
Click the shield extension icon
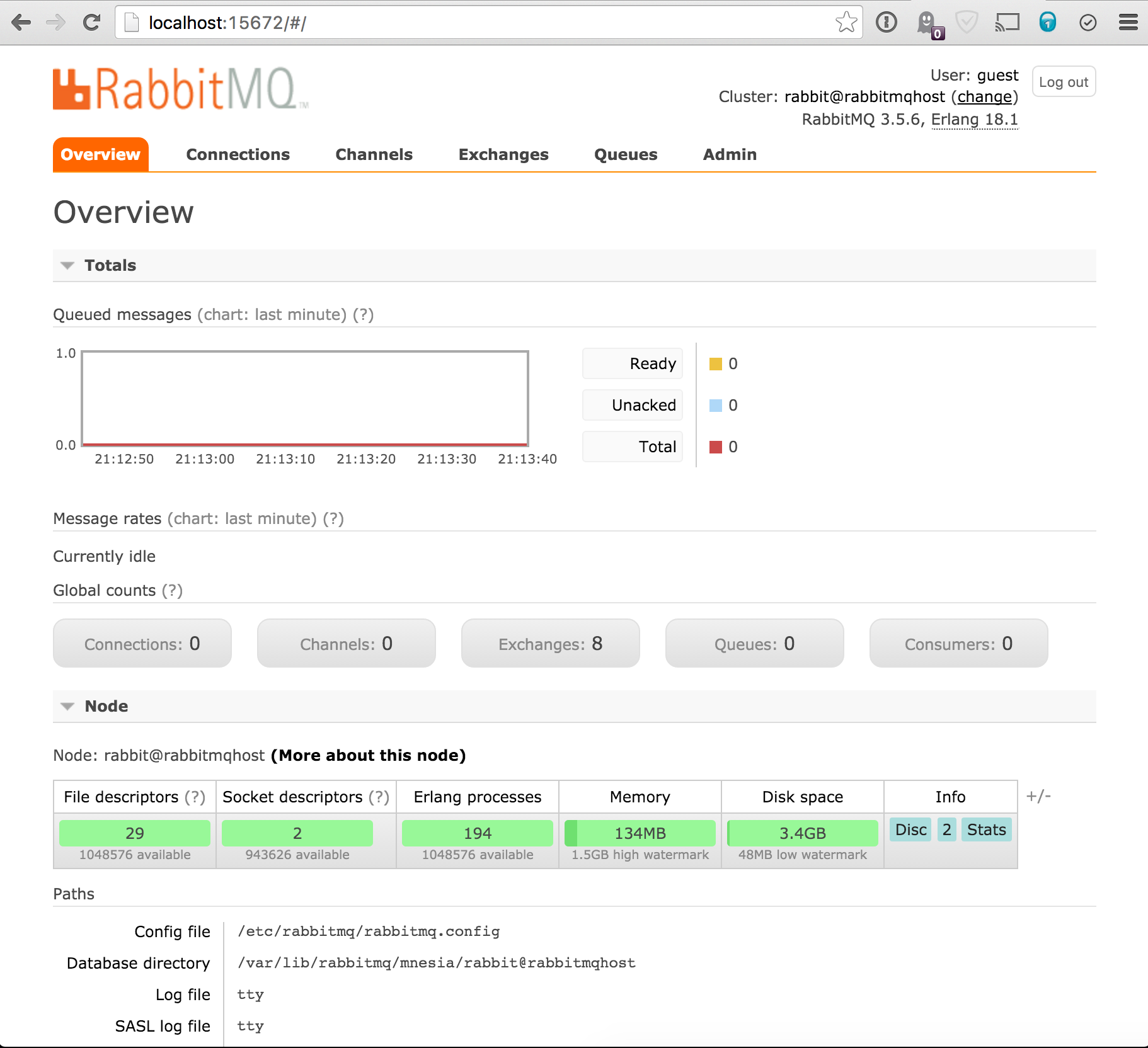(x=967, y=23)
